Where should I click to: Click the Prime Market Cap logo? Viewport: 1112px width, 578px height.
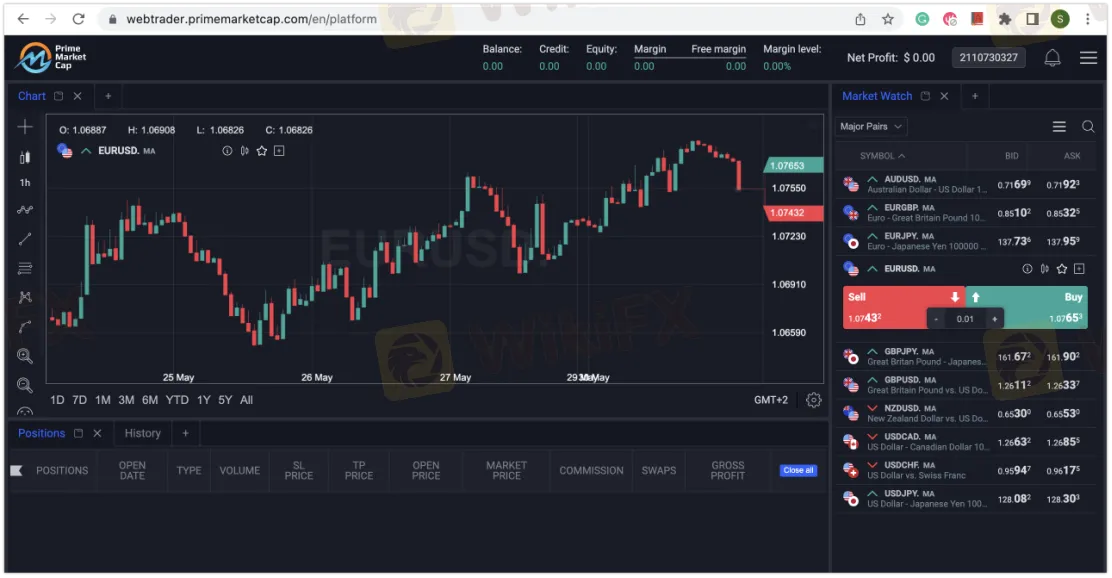[x=52, y=57]
